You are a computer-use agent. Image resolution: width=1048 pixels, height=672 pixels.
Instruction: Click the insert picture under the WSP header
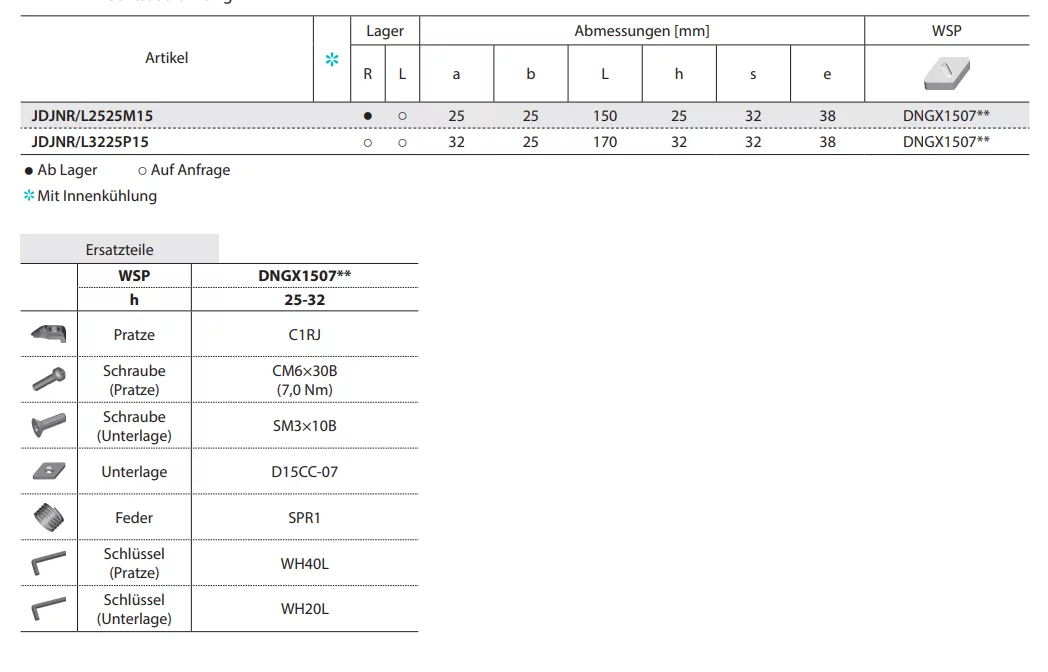pos(946,73)
